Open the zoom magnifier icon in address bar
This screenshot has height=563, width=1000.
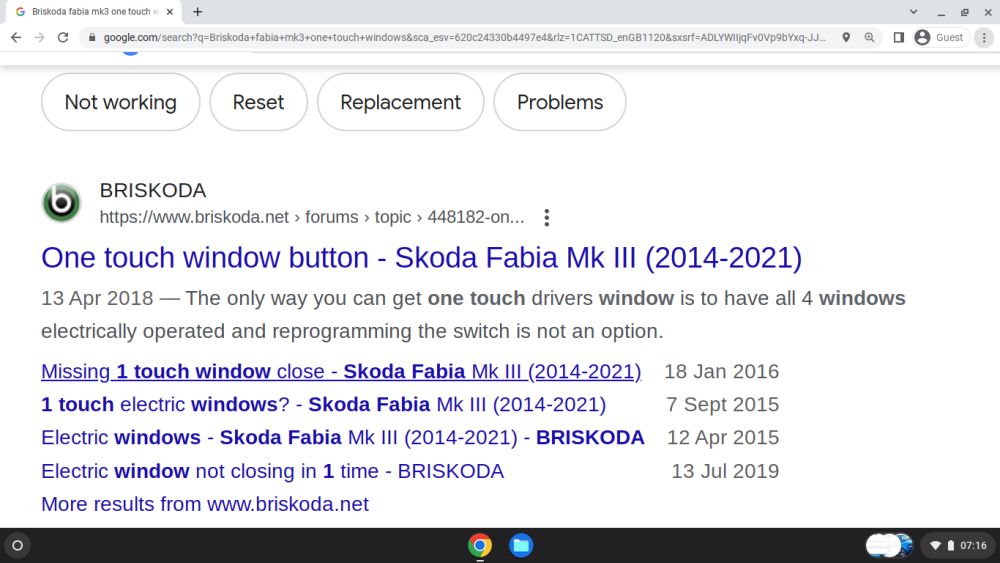(x=869, y=38)
